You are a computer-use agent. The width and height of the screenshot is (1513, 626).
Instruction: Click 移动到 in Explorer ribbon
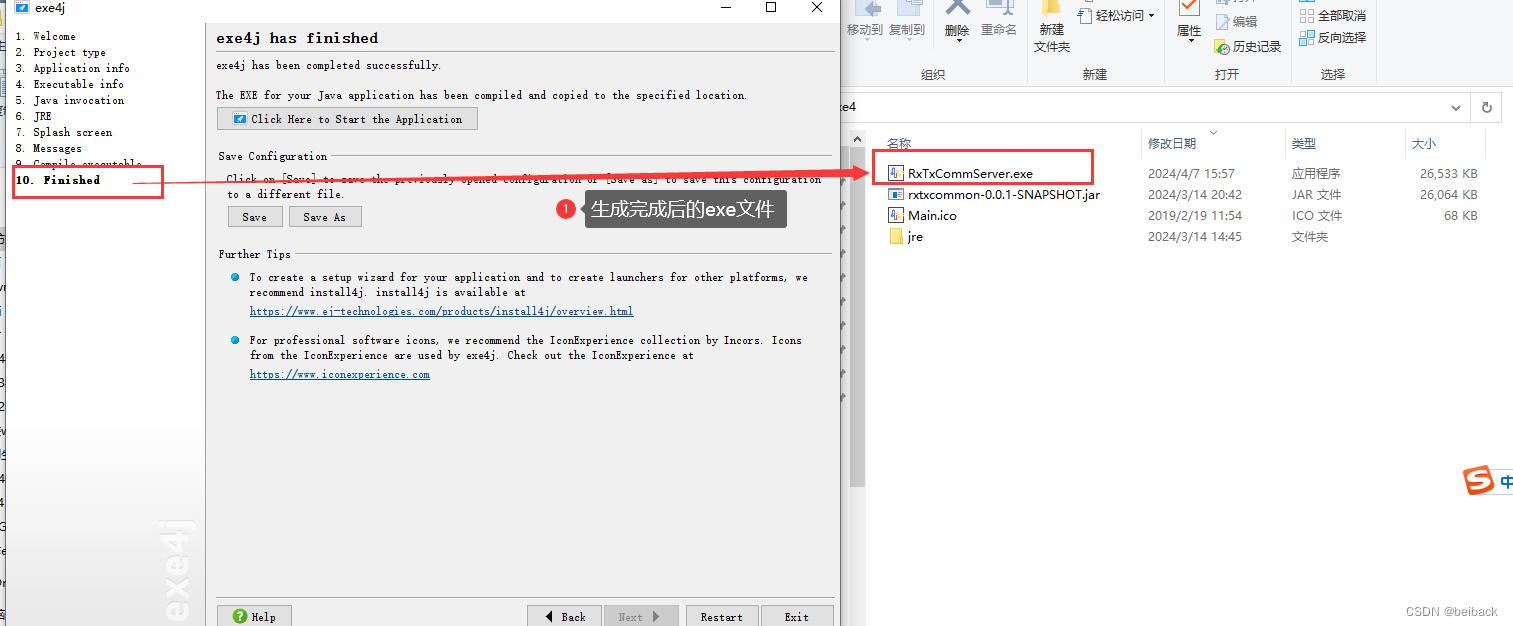click(x=865, y=19)
